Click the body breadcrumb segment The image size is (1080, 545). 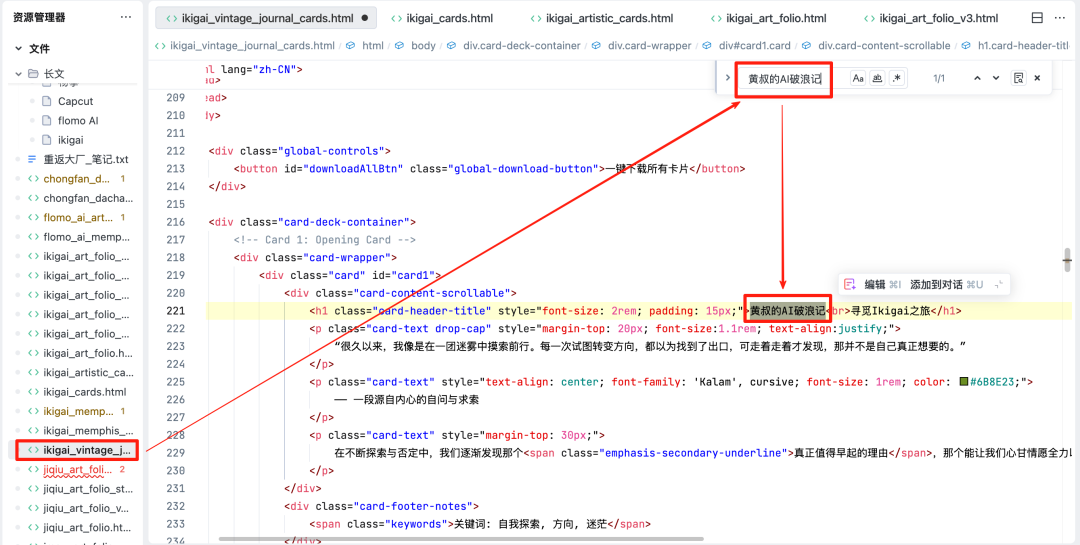[x=424, y=45]
